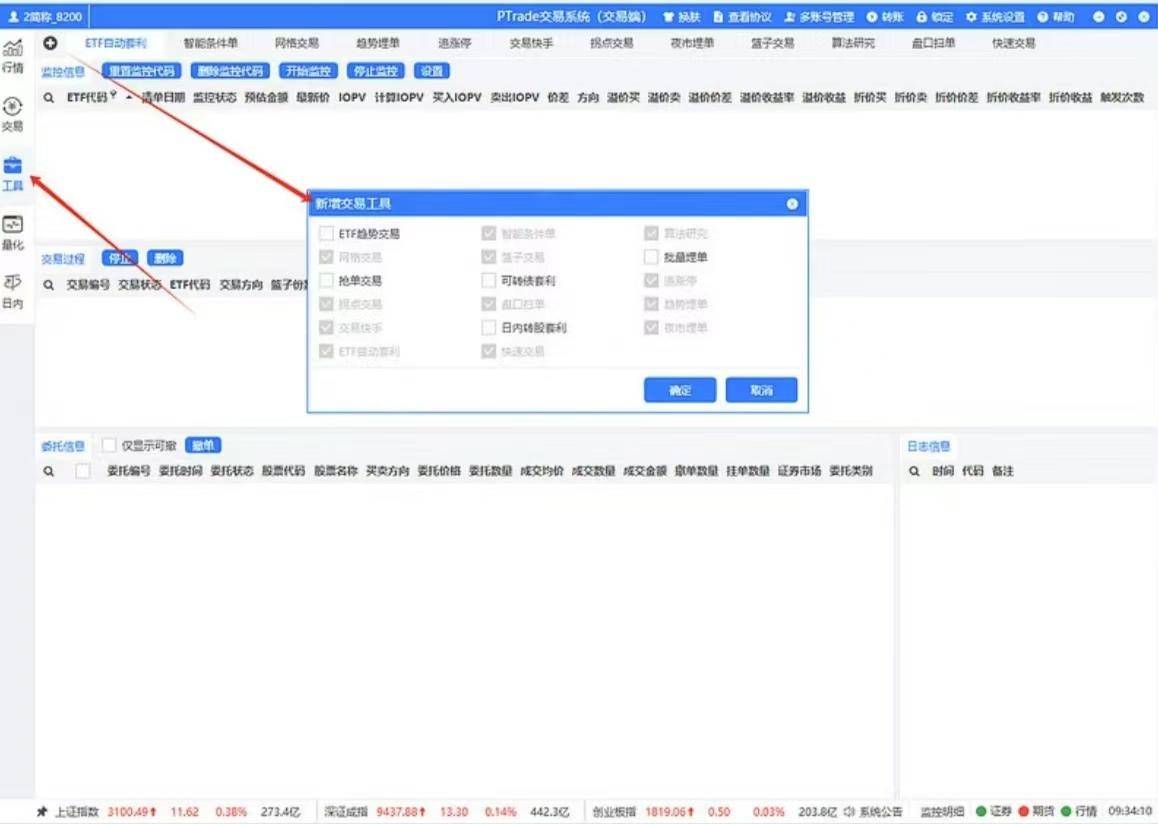Switch to 盘口扫单 tab

click(933, 43)
